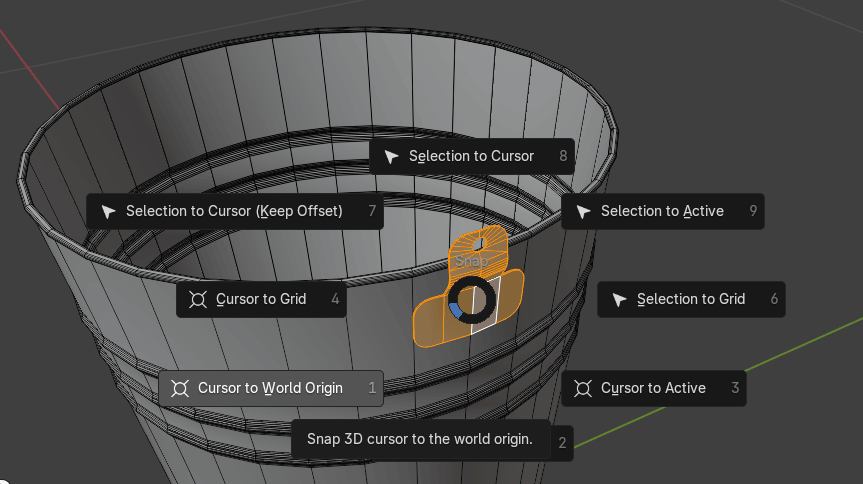
Task: Activate Cursor to World Origin option
Action: coord(270,388)
